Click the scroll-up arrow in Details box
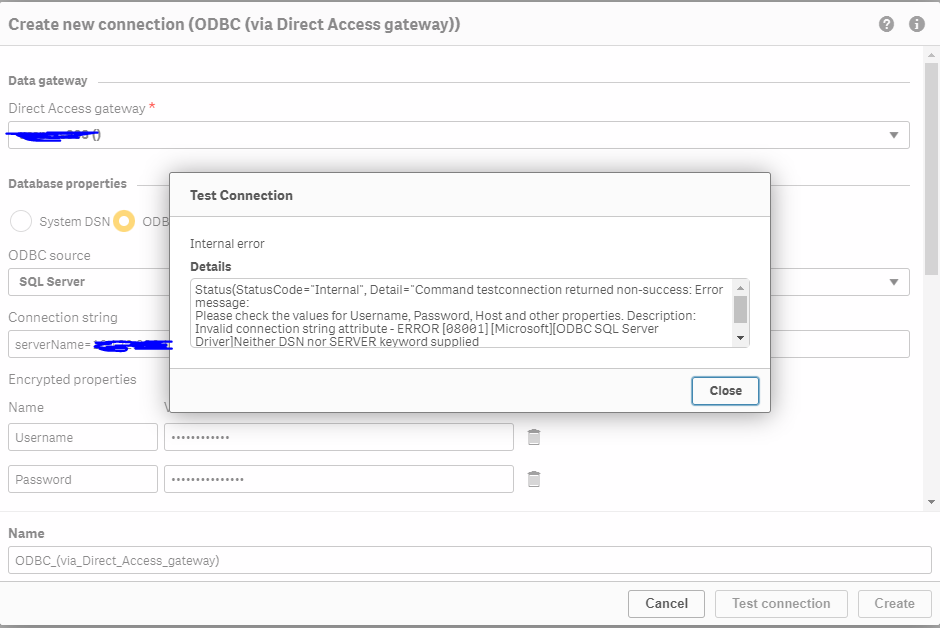 [x=740, y=286]
